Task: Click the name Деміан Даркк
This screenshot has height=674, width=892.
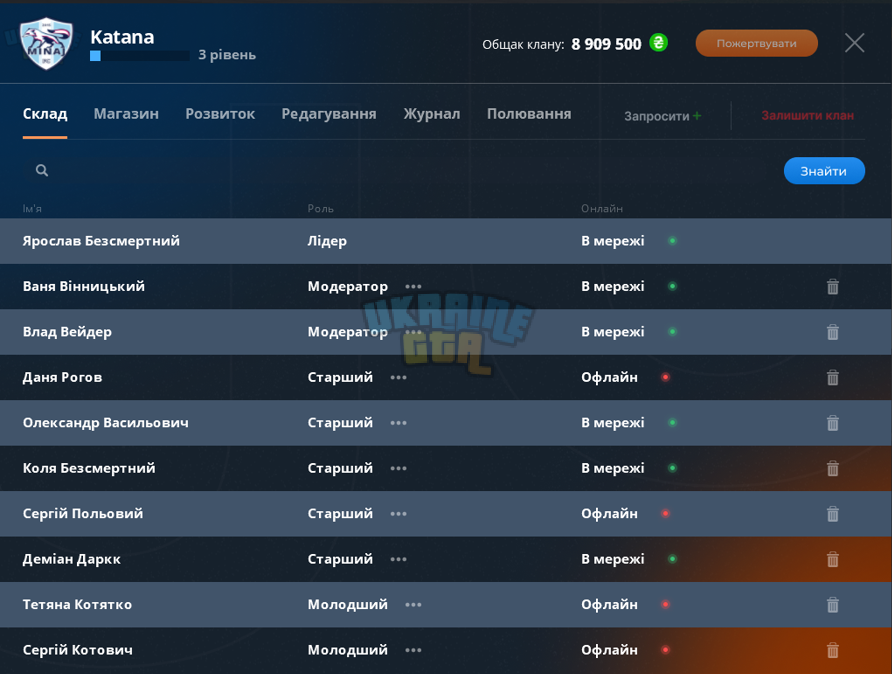Action: click(72, 560)
